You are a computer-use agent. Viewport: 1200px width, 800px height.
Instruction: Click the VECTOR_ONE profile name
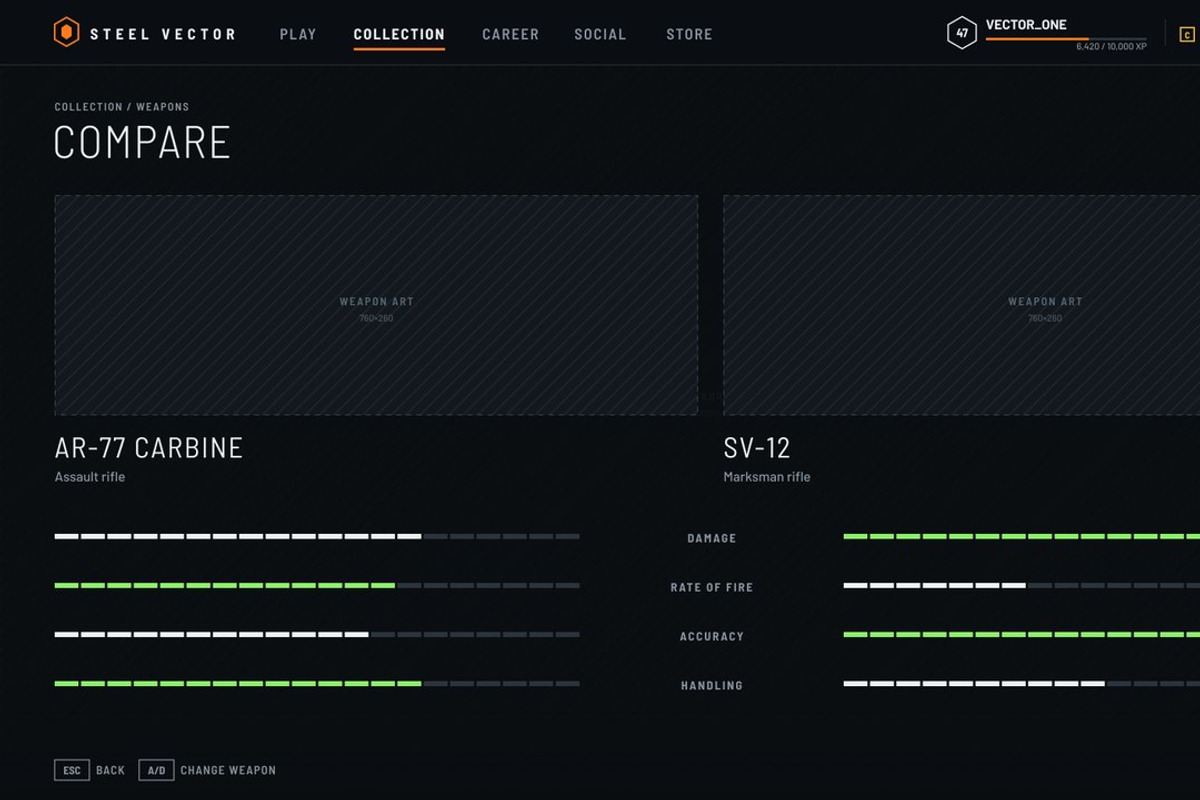(x=1026, y=25)
